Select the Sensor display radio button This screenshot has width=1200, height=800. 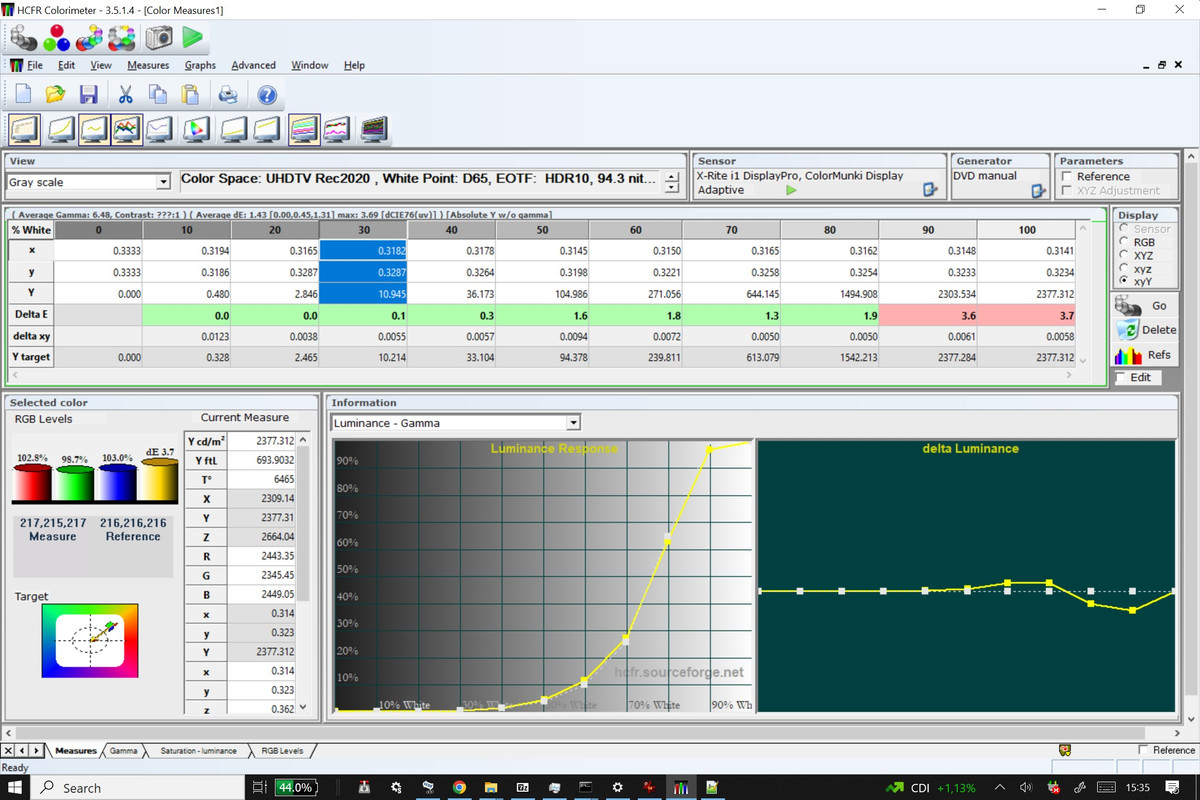tap(1124, 228)
